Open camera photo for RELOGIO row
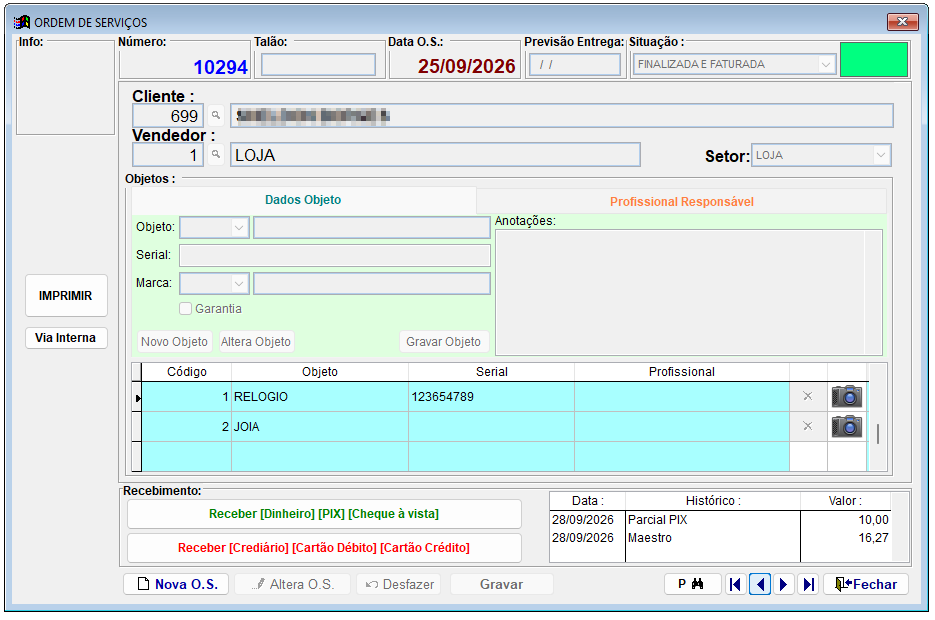This screenshot has height=620, width=935. pyautogui.click(x=847, y=396)
